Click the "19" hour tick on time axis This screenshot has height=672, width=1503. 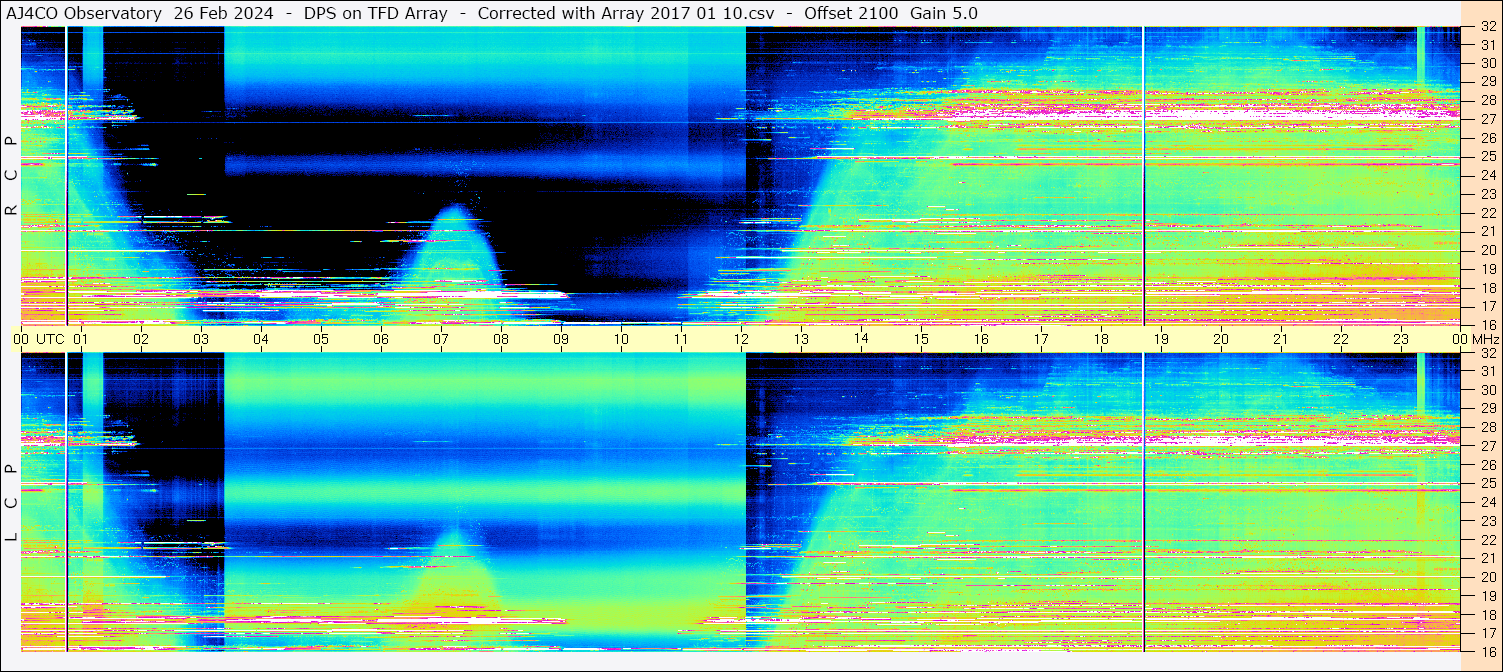pyautogui.click(x=1161, y=339)
